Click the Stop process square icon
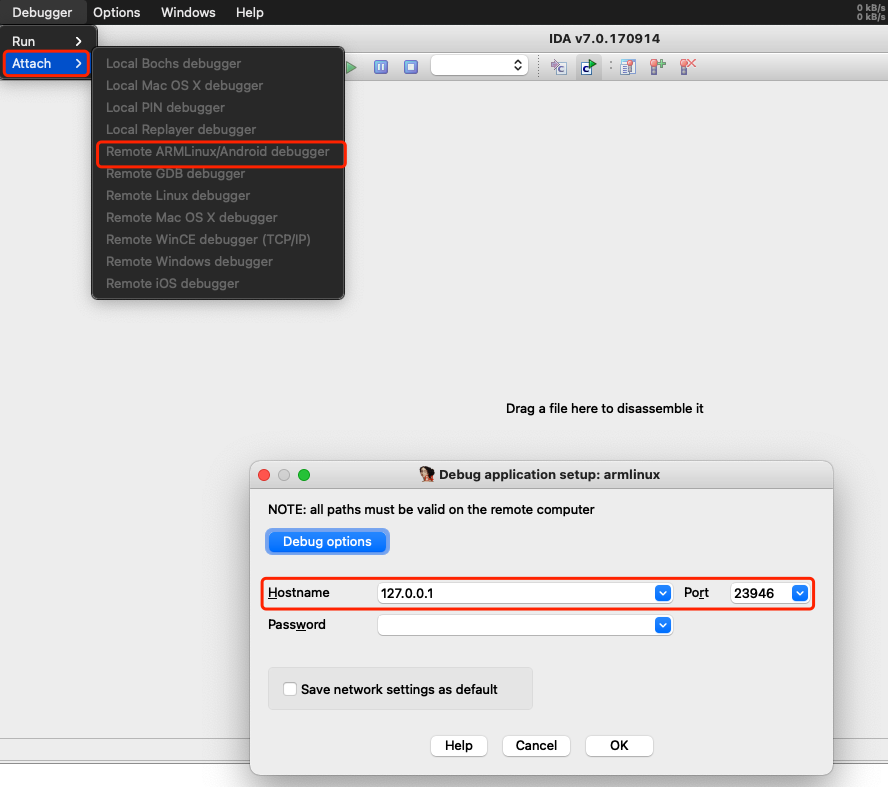 click(x=410, y=66)
